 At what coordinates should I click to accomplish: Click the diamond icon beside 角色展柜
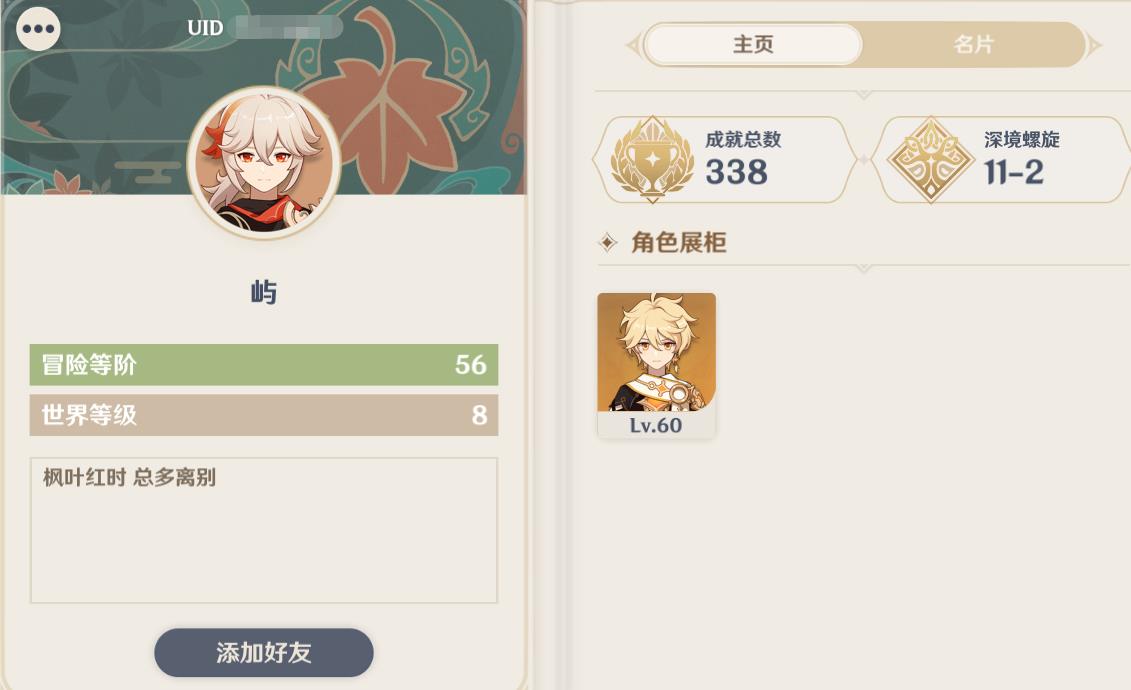(x=608, y=242)
